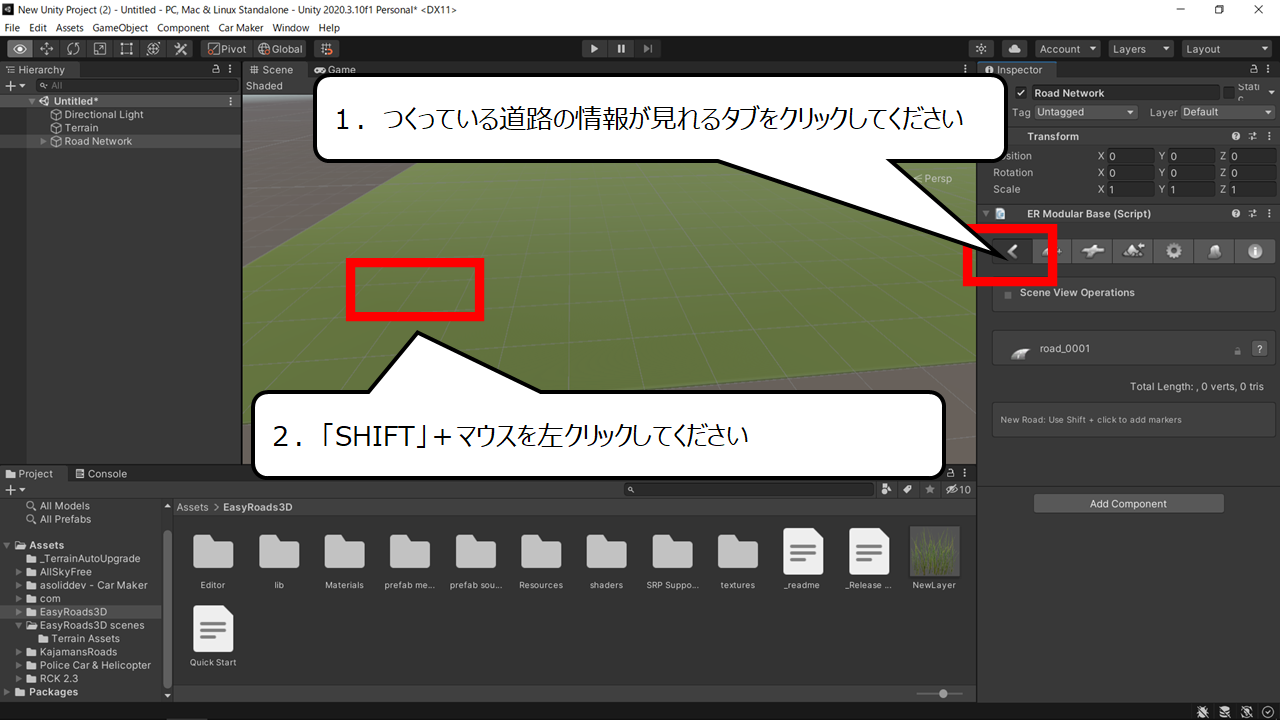Open Shaded draw mode dropdown
1280x720 pixels.
coord(266,86)
